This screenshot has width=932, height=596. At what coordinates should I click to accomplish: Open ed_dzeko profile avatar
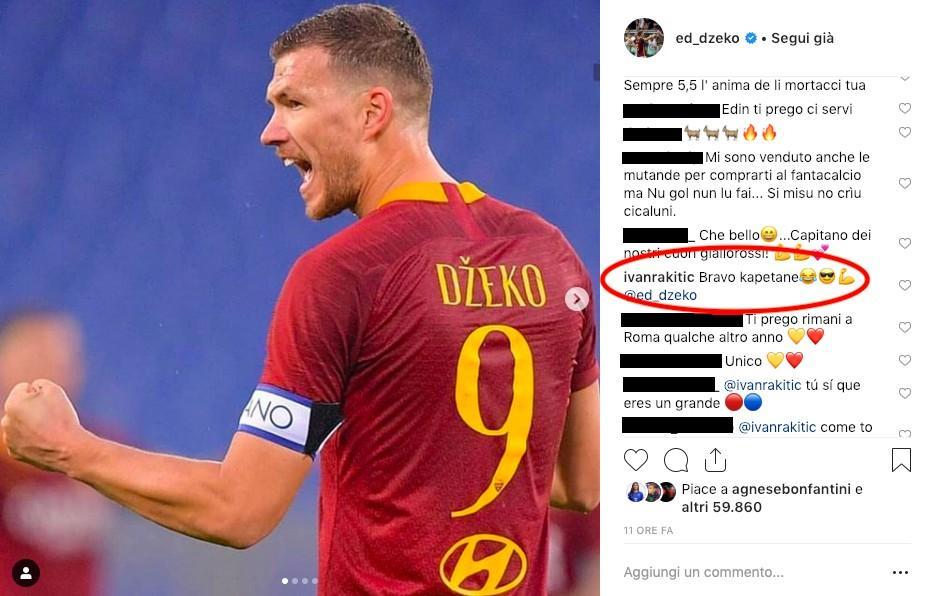pyautogui.click(x=644, y=38)
